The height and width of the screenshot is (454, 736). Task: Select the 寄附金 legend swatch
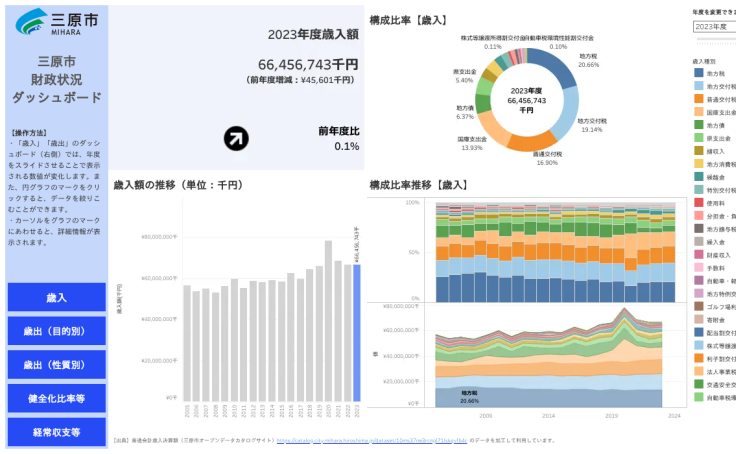click(699, 319)
